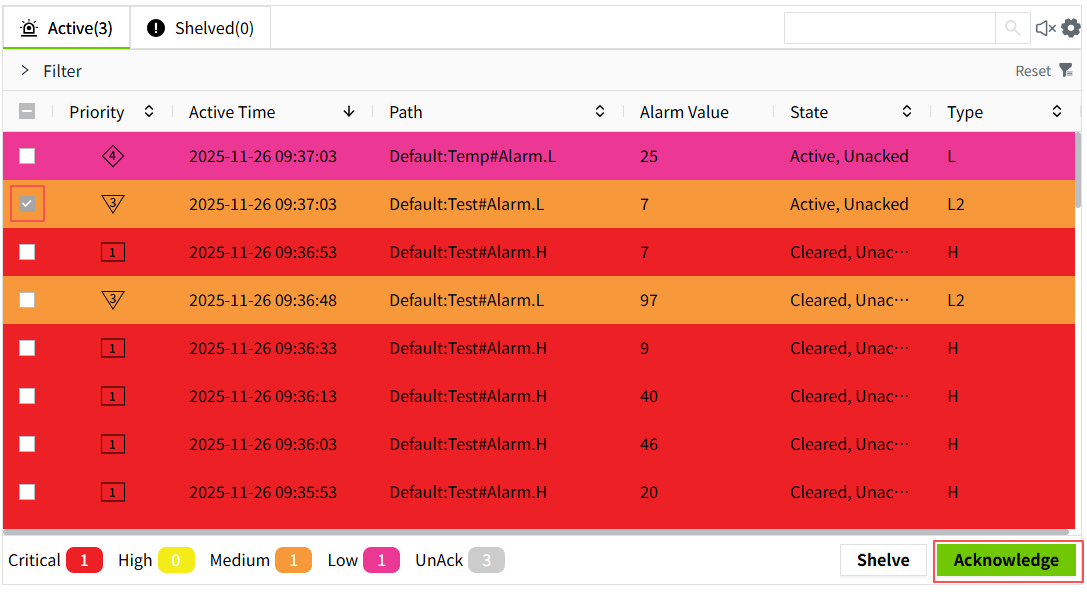Click priority 3 triangle icon on alarm value 97 row
1087x594 pixels.
click(113, 300)
